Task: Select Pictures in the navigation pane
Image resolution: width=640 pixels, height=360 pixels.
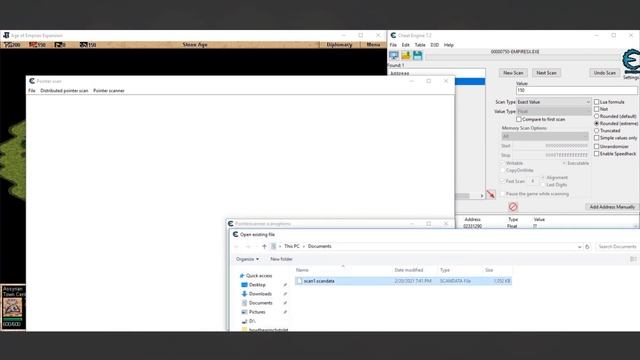Action: click(253, 312)
